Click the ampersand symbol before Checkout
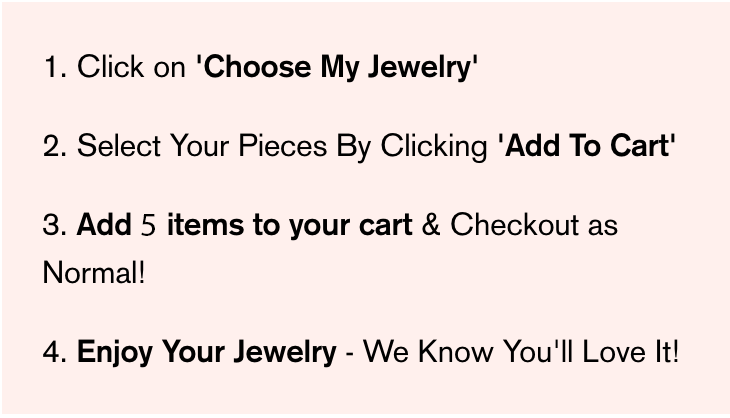730x418 pixels. coord(431,225)
